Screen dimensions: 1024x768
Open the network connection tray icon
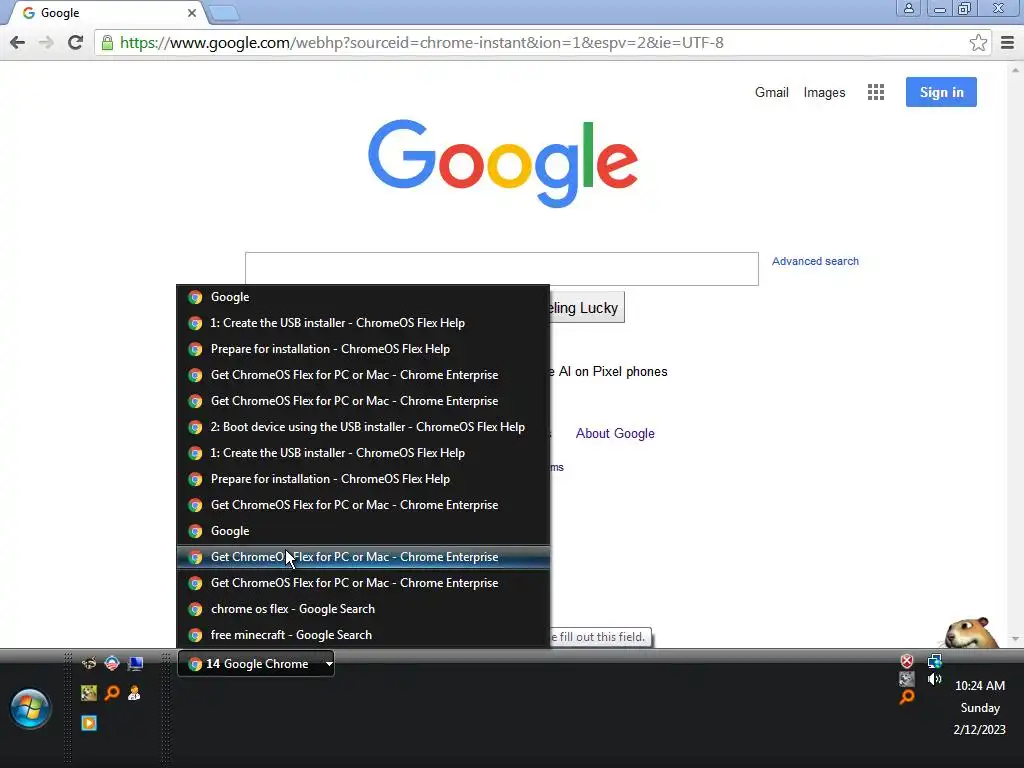click(935, 662)
